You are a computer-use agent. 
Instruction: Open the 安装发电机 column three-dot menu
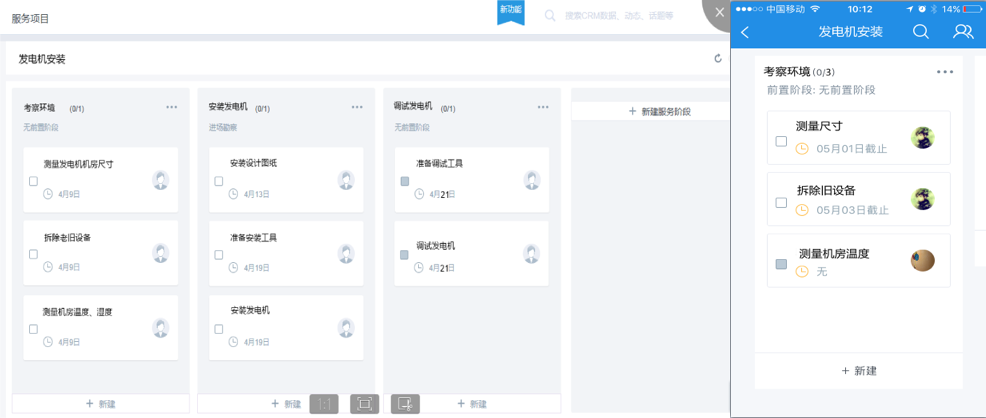pos(357,107)
